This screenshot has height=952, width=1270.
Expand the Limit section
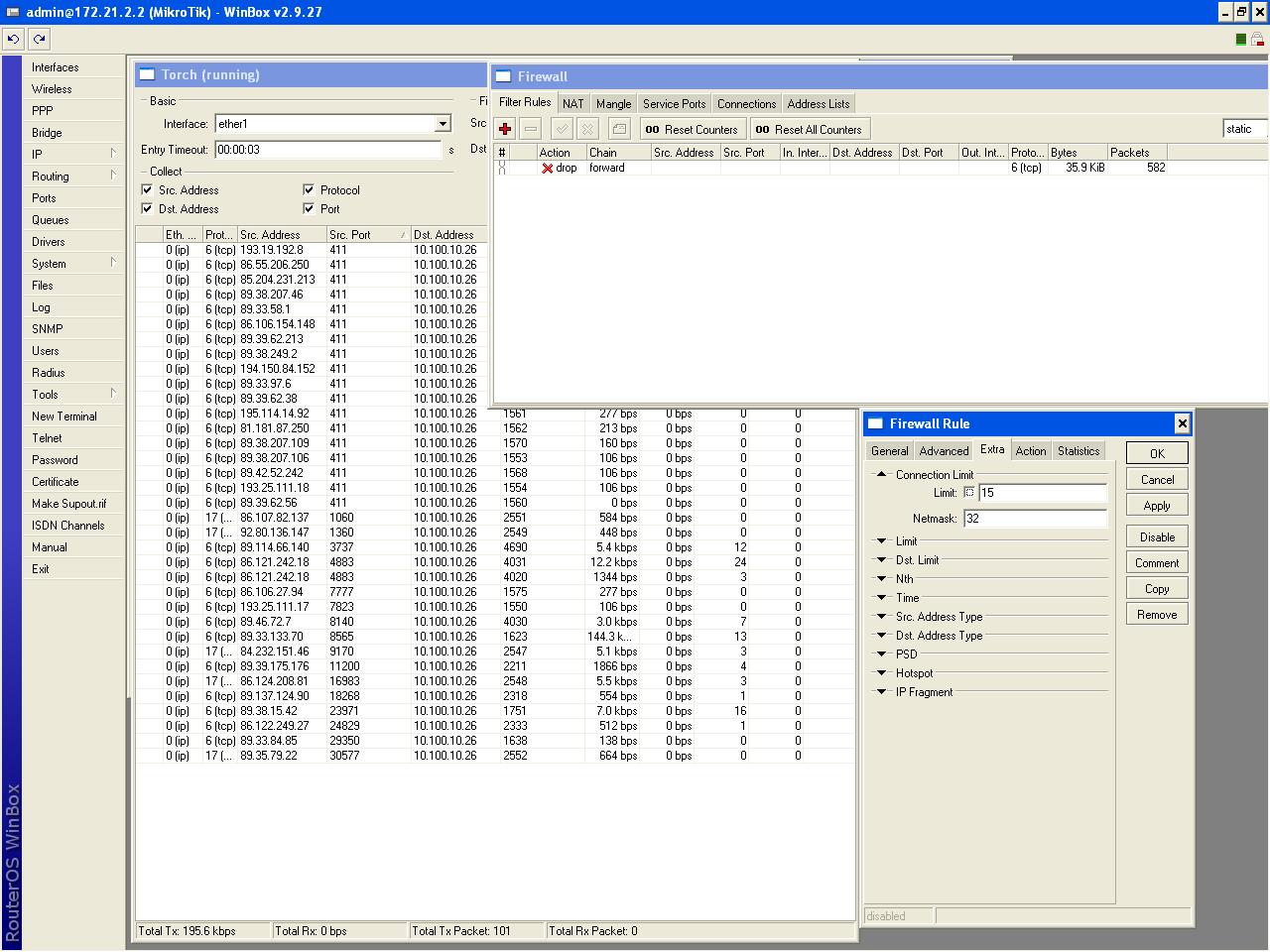click(x=880, y=541)
